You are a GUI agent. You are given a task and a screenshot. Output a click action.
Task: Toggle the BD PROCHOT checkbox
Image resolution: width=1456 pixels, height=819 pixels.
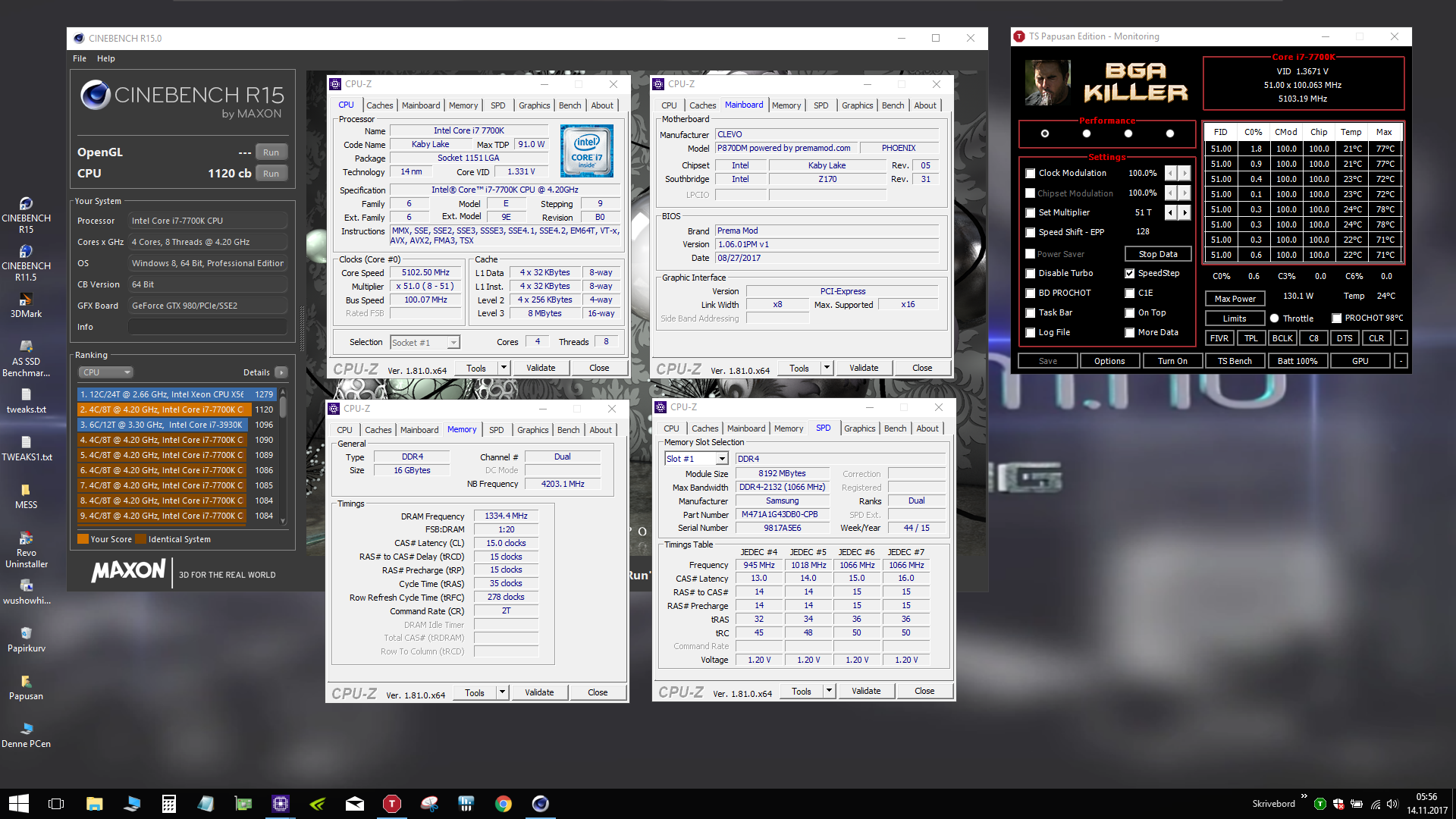tap(1031, 293)
